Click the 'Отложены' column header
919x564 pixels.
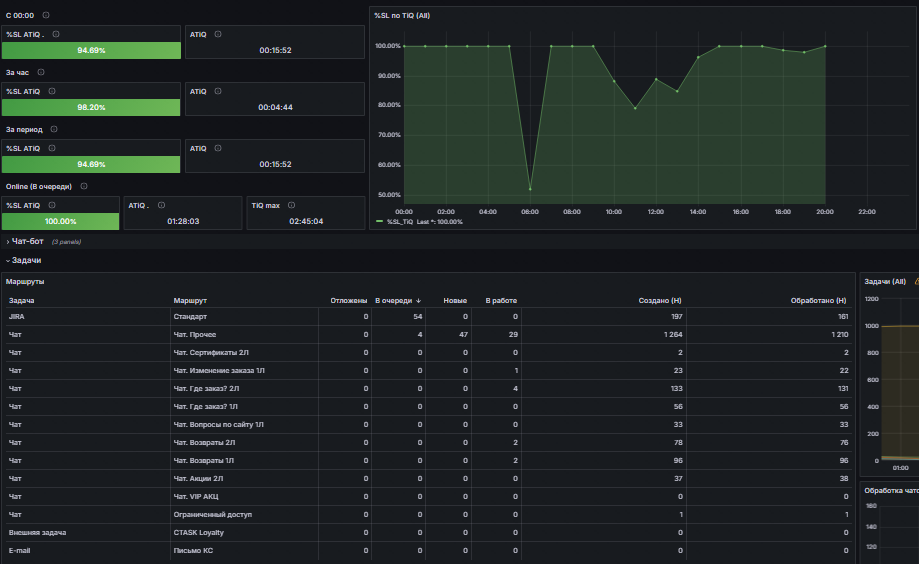point(349,301)
